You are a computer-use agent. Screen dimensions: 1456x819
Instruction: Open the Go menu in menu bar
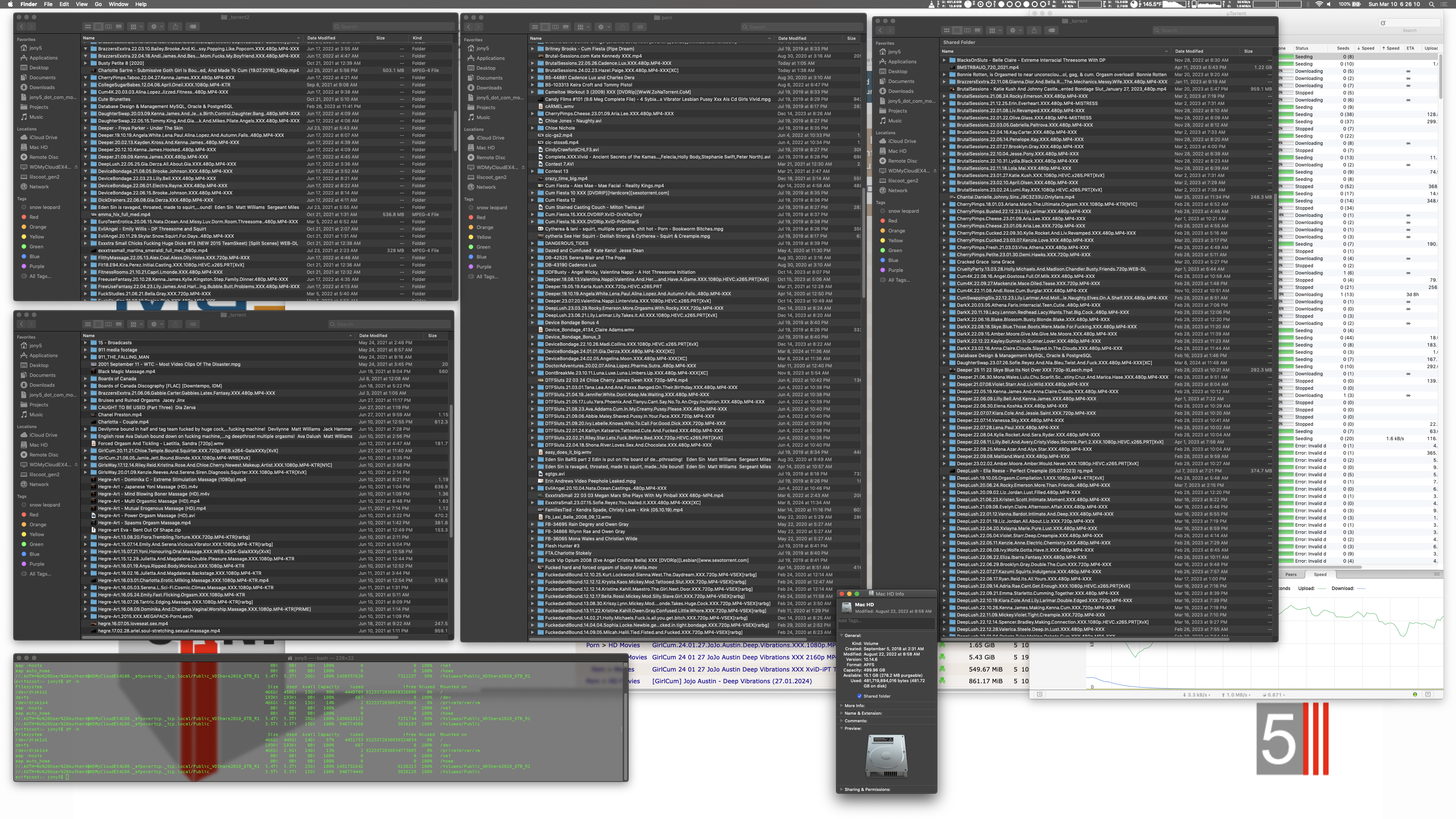[98, 4]
